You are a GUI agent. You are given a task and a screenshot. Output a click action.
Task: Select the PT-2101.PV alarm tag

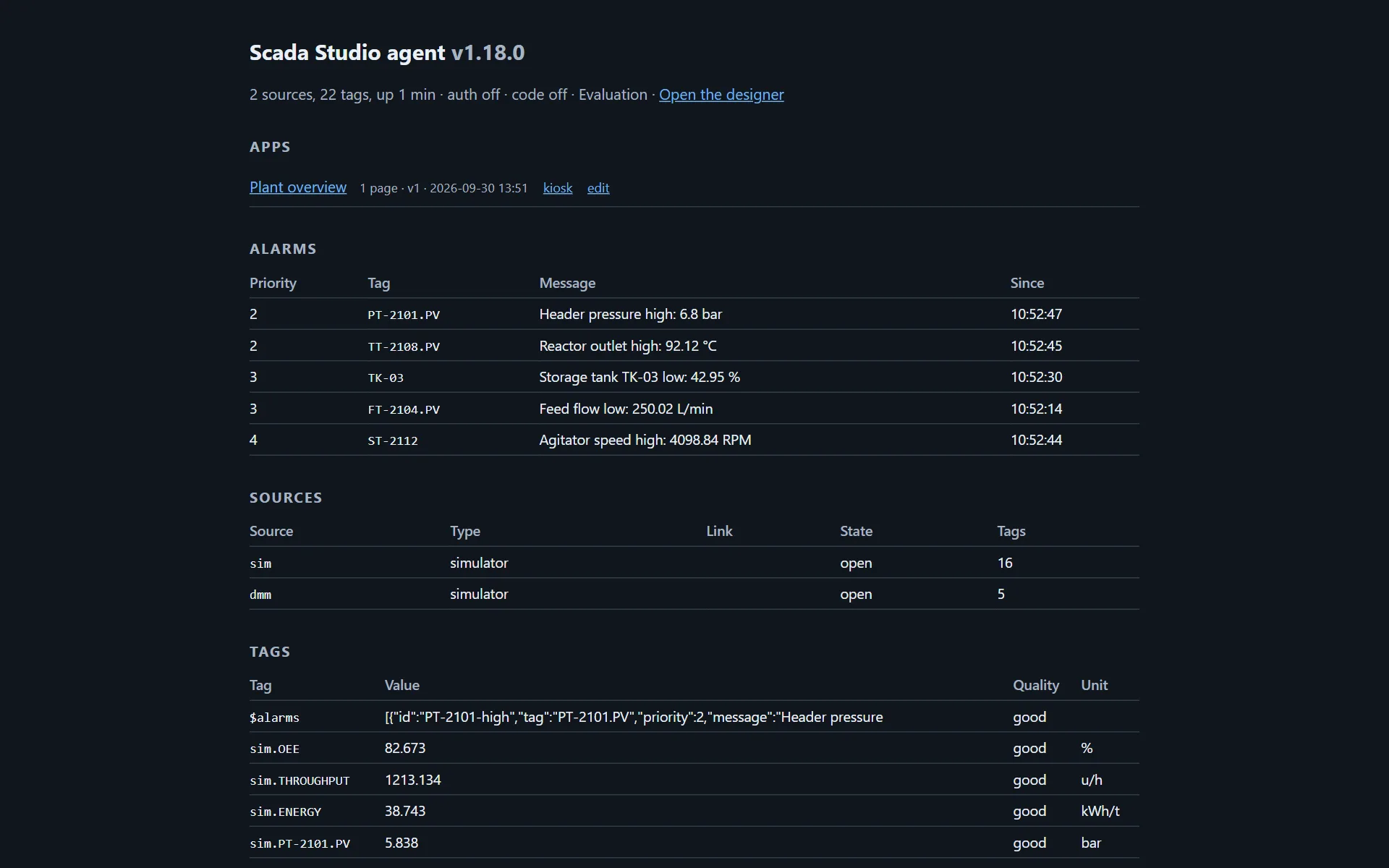click(x=404, y=315)
